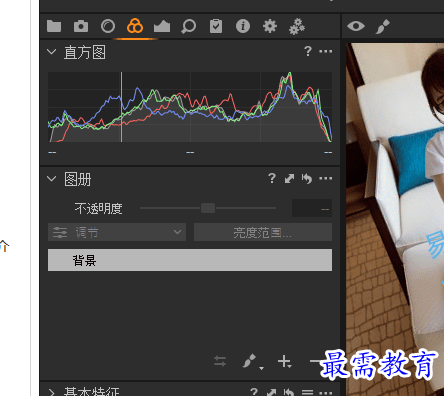
Task: Switch to the Capture camera tool tab
Action: pos(81,26)
